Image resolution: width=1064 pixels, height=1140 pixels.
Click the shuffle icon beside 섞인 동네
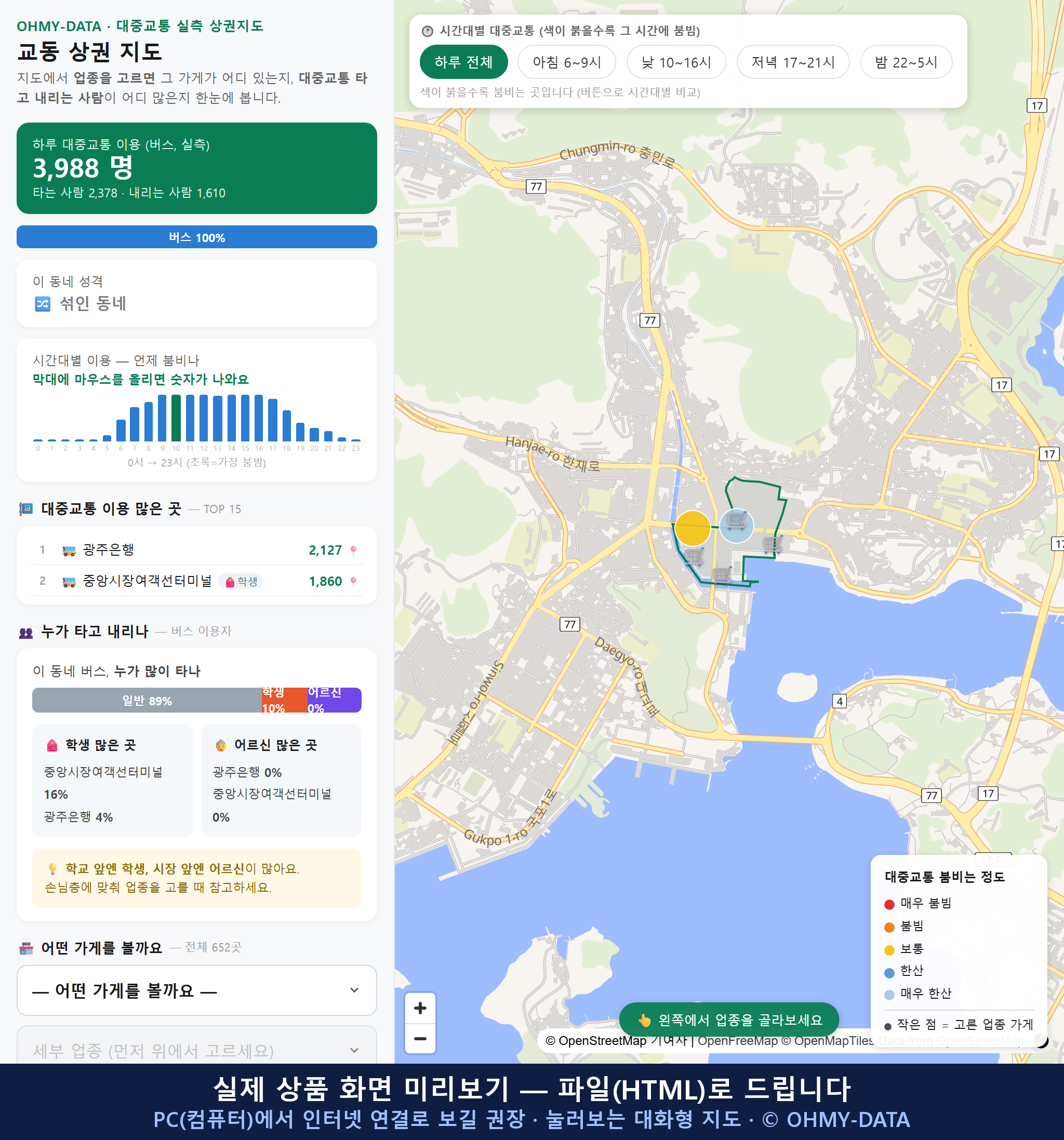43,303
